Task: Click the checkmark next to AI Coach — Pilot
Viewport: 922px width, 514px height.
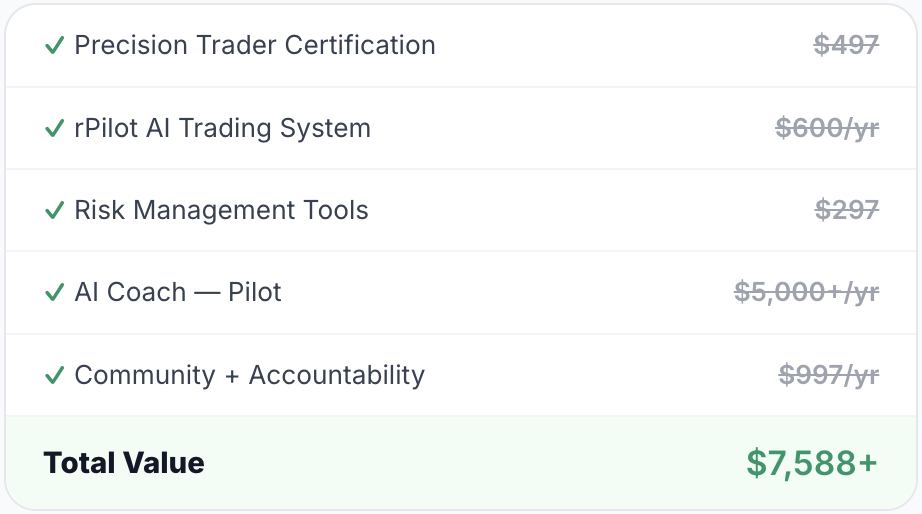Action: [54, 293]
